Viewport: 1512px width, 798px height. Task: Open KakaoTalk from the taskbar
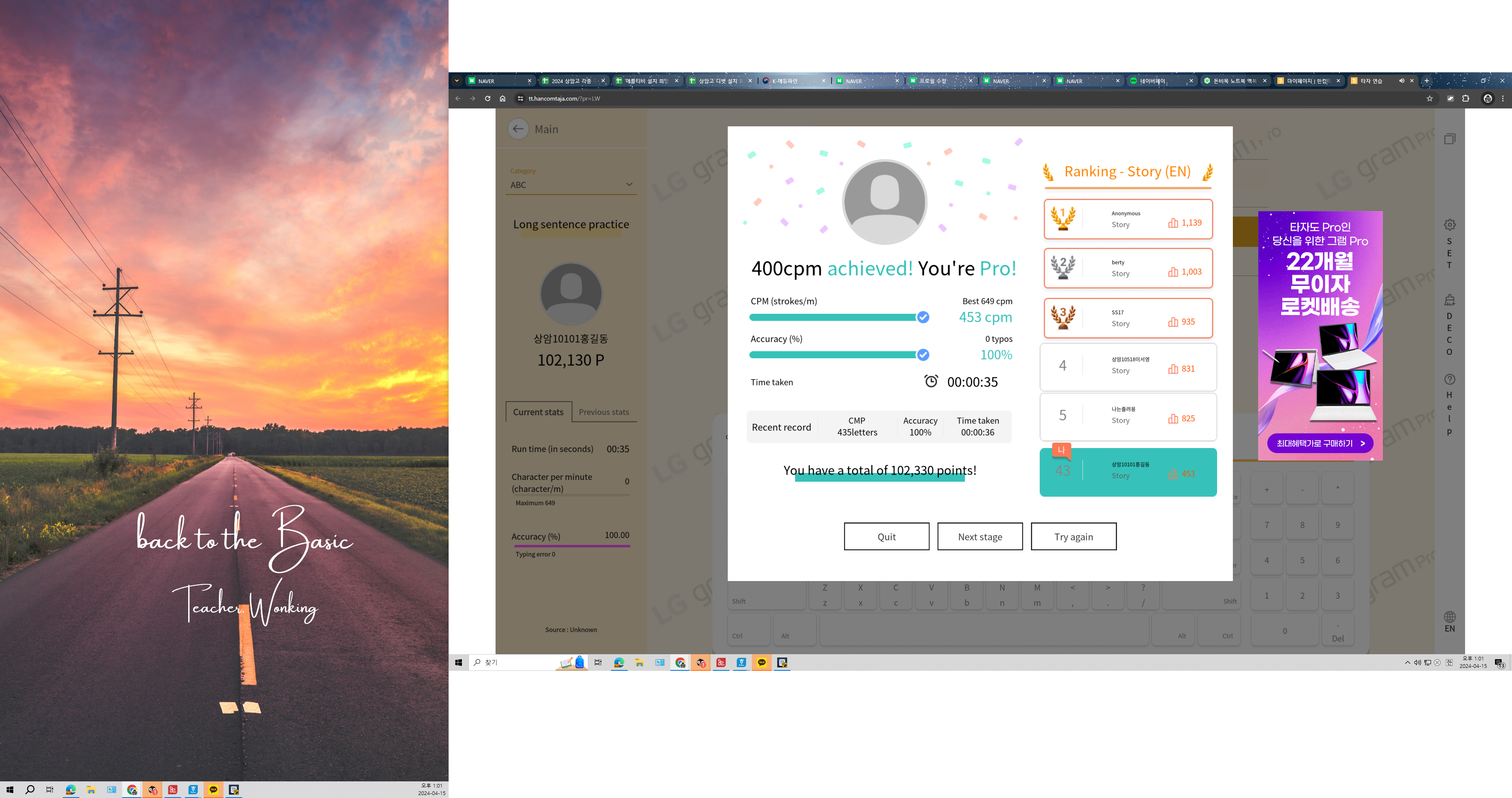[x=761, y=663]
